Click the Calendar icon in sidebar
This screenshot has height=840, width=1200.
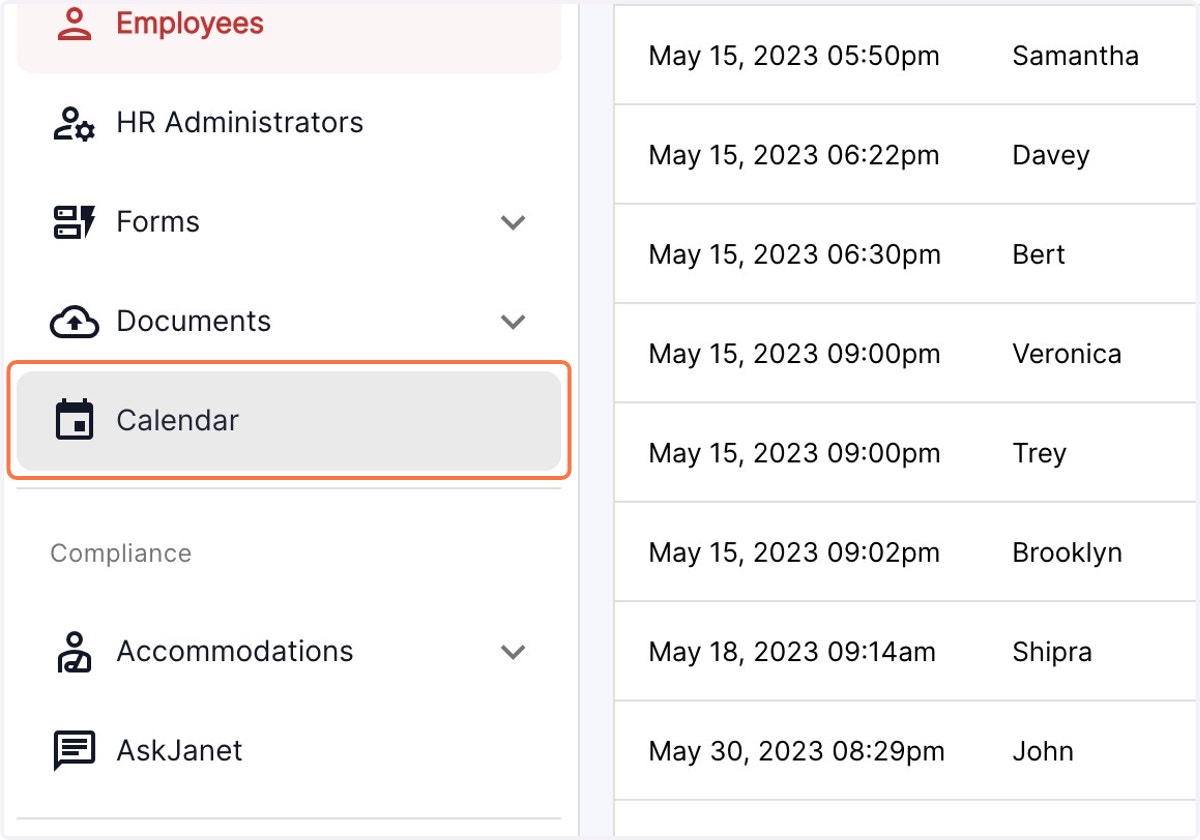(x=74, y=420)
